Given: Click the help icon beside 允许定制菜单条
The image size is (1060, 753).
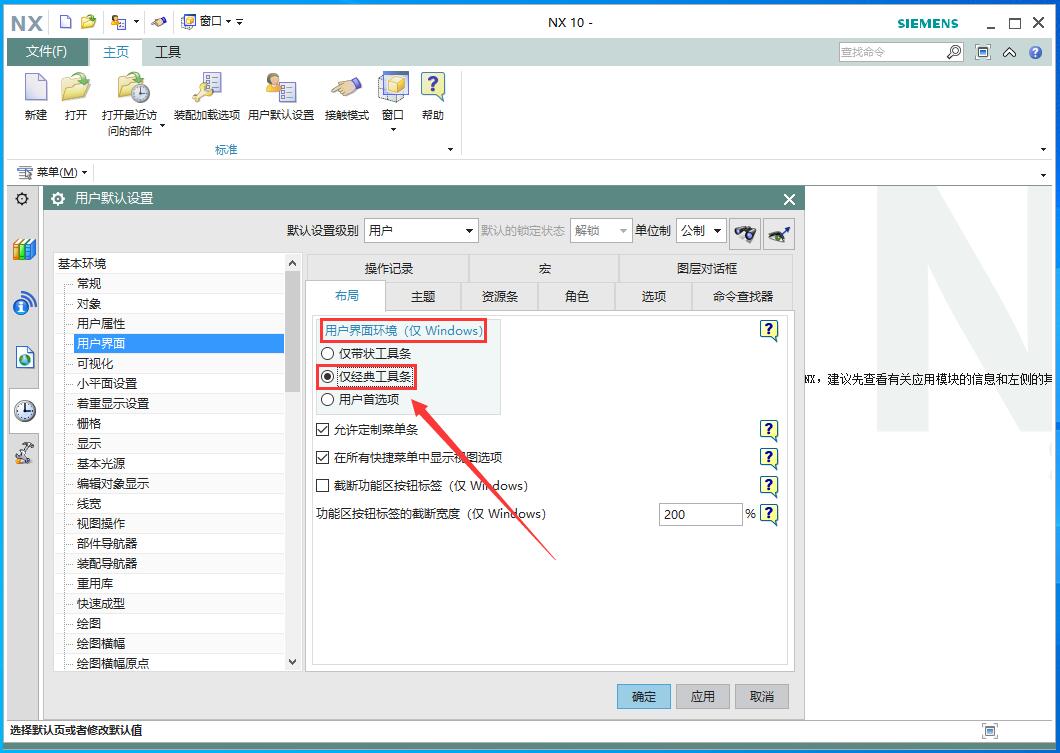Looking at the screenshot, I should click(x=768, y=430).
